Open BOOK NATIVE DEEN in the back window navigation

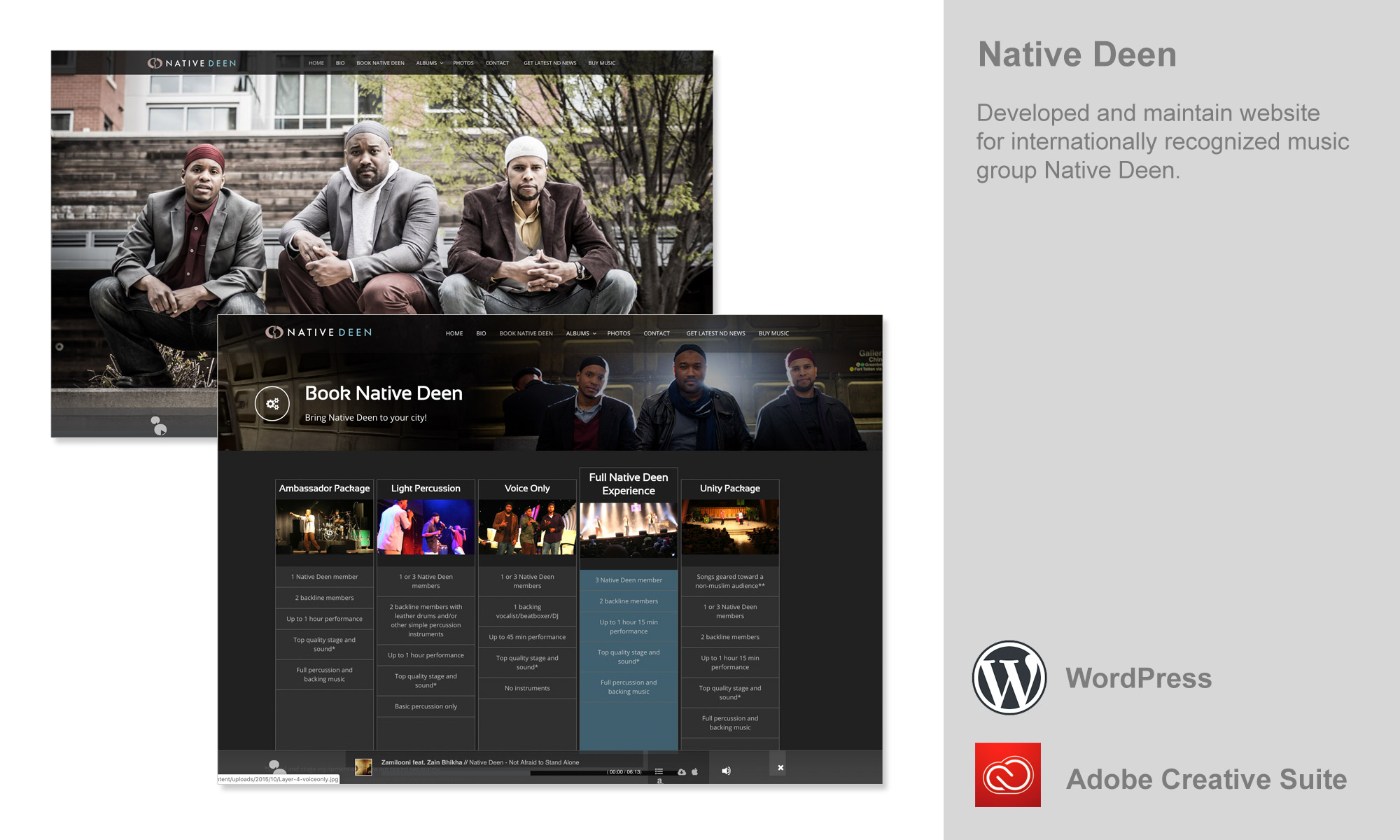click(380, 63)
